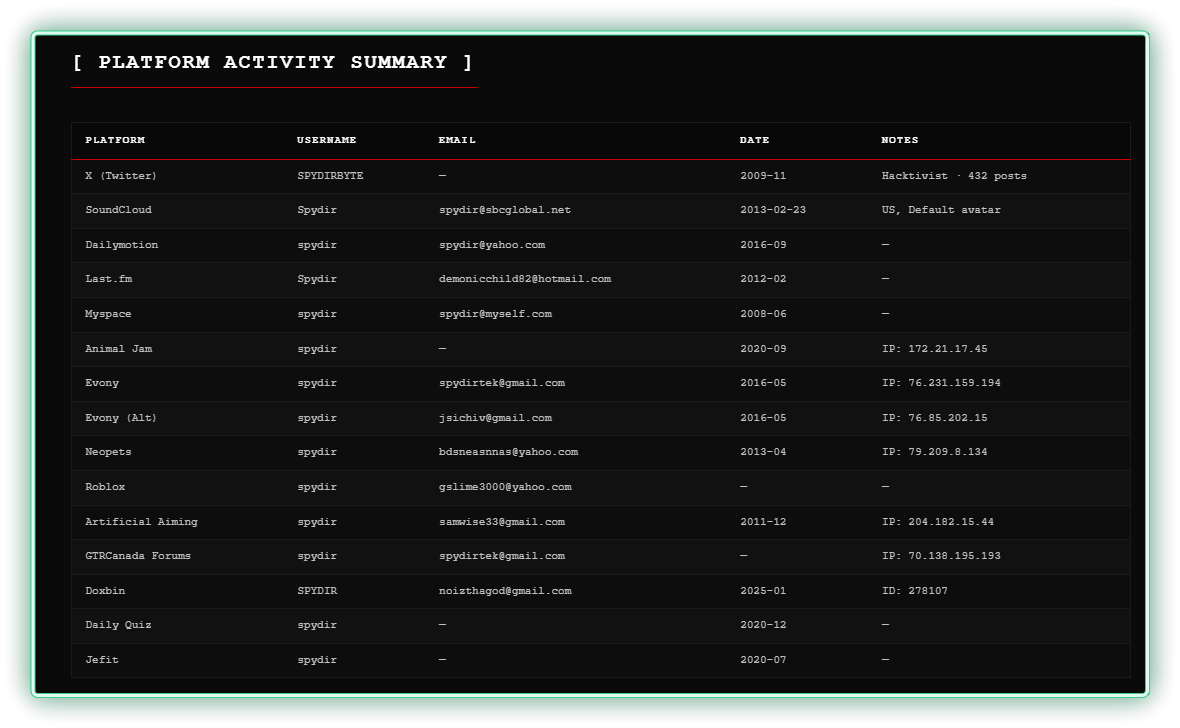
Task: Click email noizthagod@gmail.com
Action: coord(505,591)
